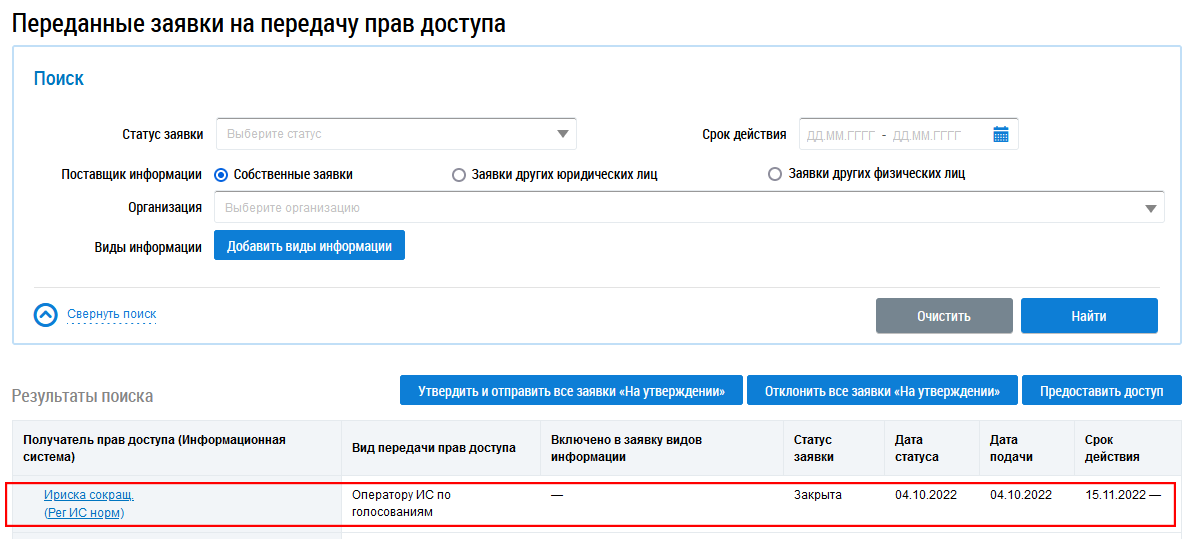Screen dimensions: 1191x539
Task: Expand the 'Организация' dropdown list
Action: [x=688, y=208]
